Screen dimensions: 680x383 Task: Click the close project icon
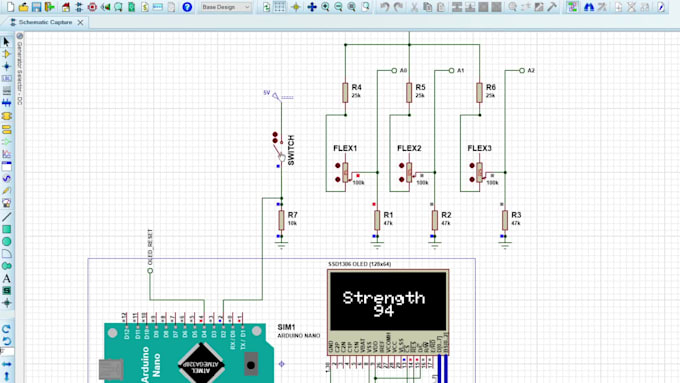(50, 7)
